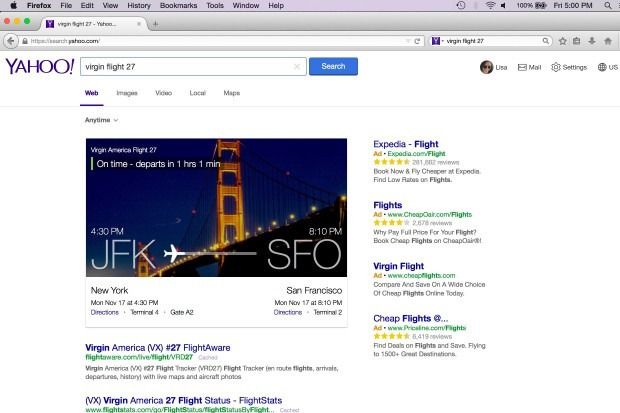Open the Lisa profile avatar
Image resolution: width=620 pixels, height=413 pixels.
[x=487, y=67]
